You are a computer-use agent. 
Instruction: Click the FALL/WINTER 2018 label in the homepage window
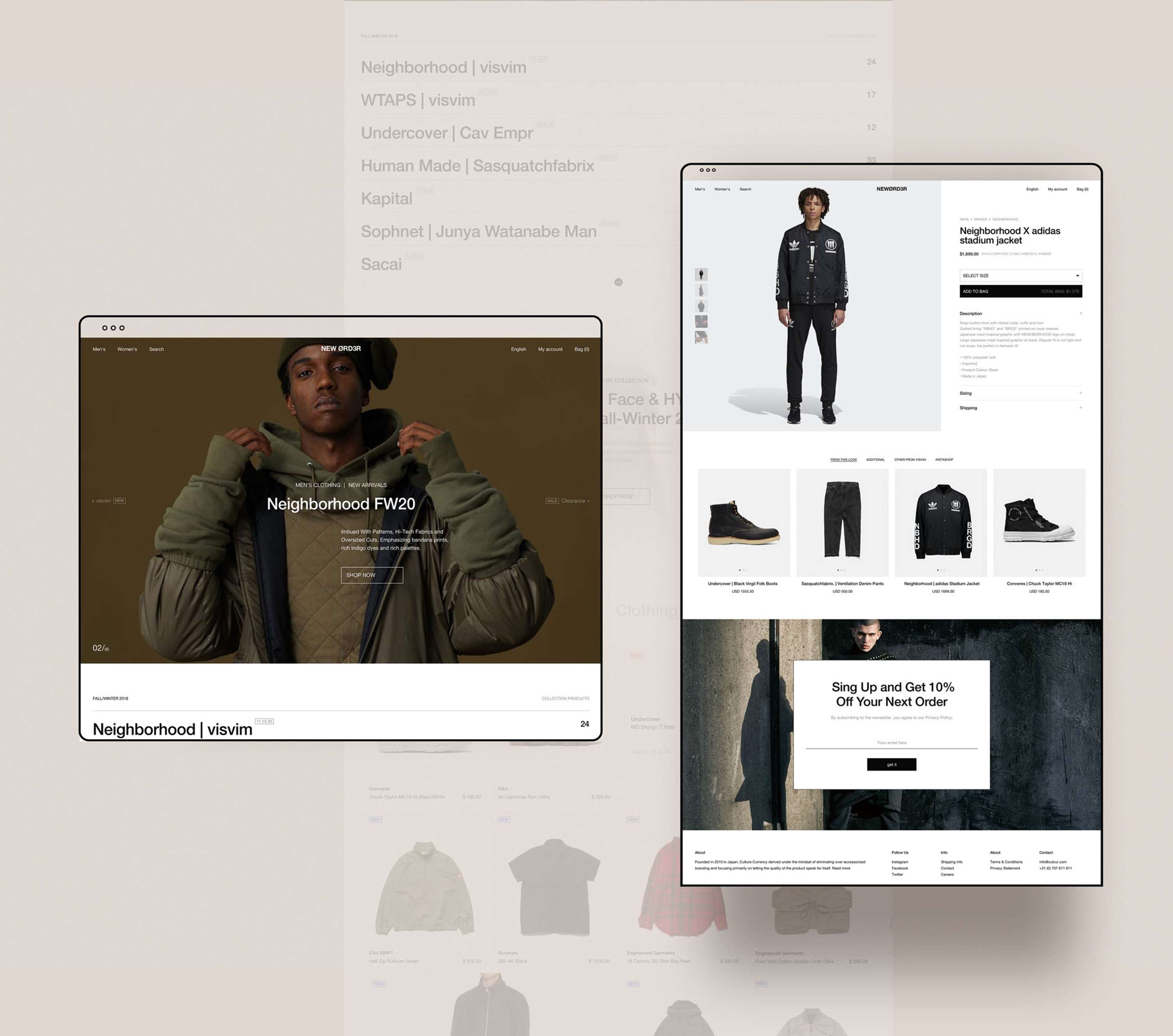click(111, 699)
